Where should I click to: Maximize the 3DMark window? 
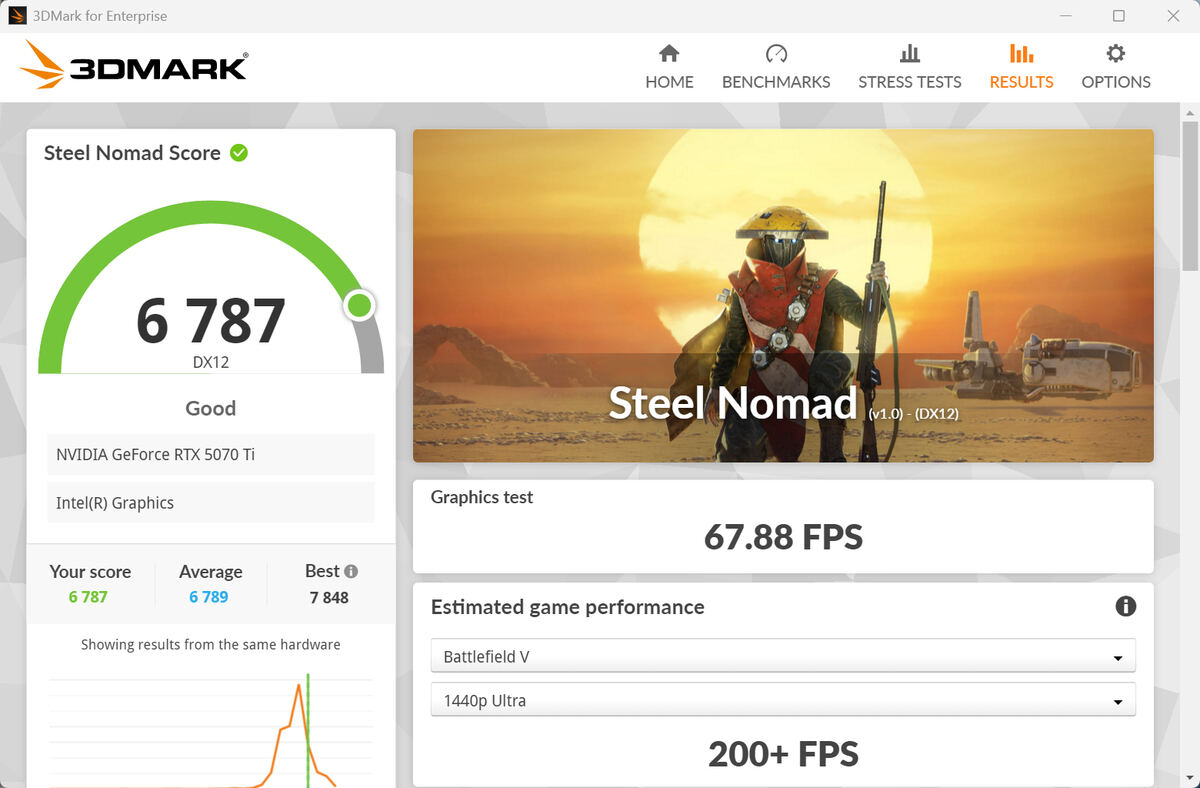coord(1119,16)
